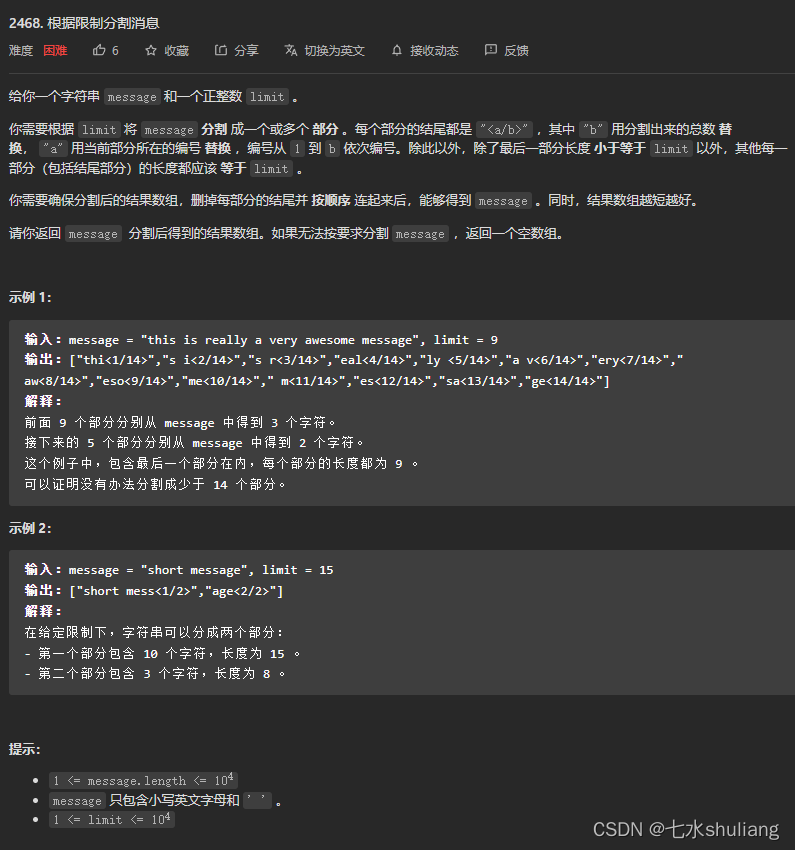Screen dimensions: 795x850
Task: Click the constraint message 只包含小写英文字母和 ' '
Action: point(165,800)
